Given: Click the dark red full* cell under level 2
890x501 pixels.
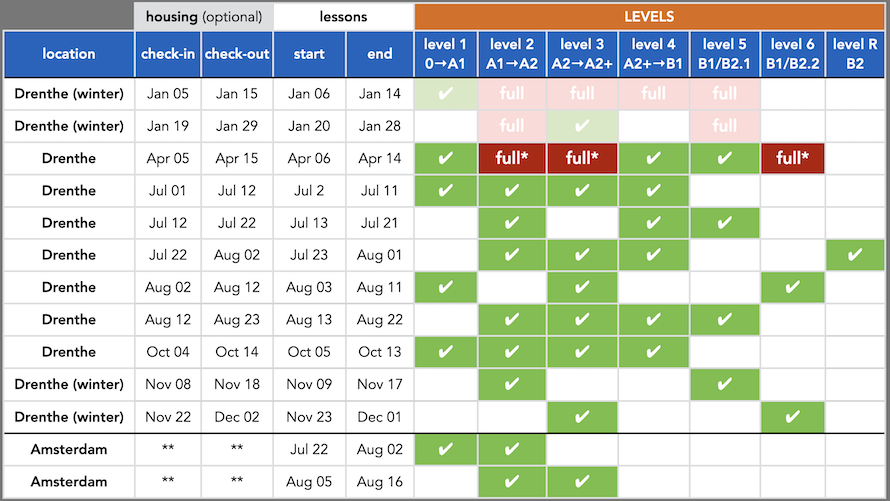Looking at the screenshot, I should (511, 158).
